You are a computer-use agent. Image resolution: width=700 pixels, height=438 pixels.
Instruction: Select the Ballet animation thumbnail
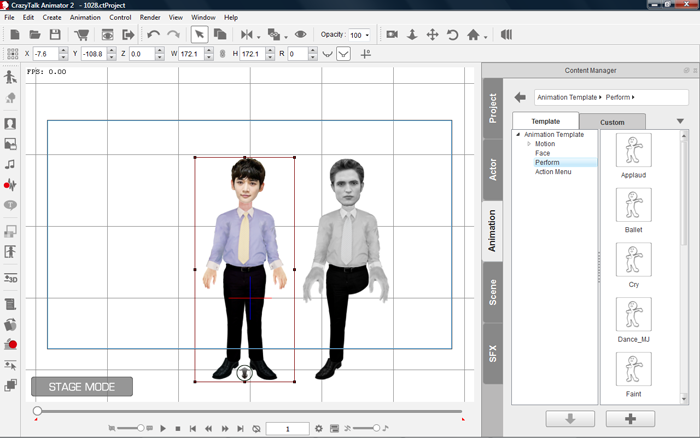click(x=634, y=205)
